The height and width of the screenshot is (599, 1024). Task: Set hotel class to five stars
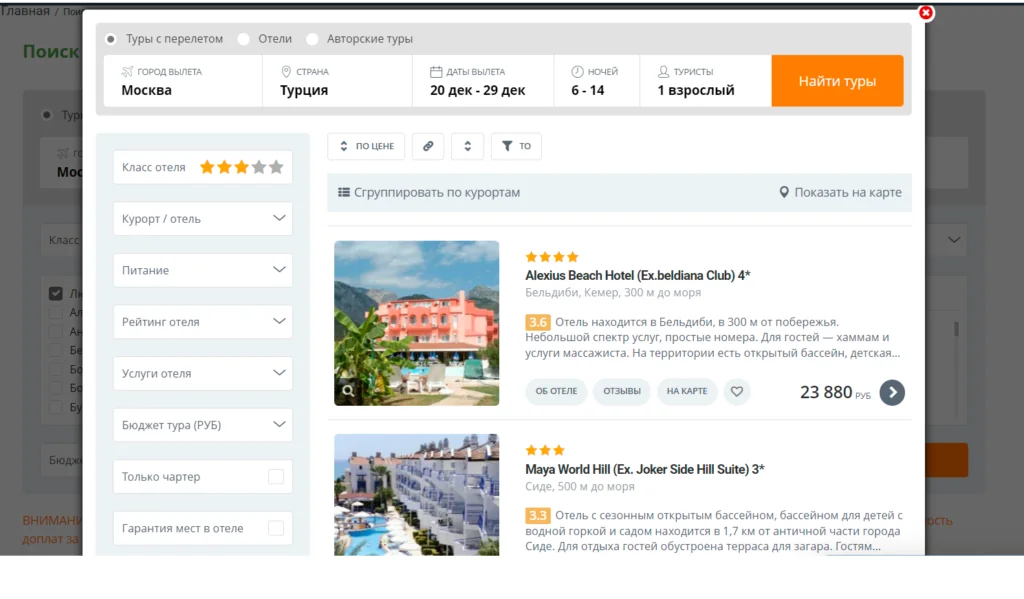pos(276,167)
